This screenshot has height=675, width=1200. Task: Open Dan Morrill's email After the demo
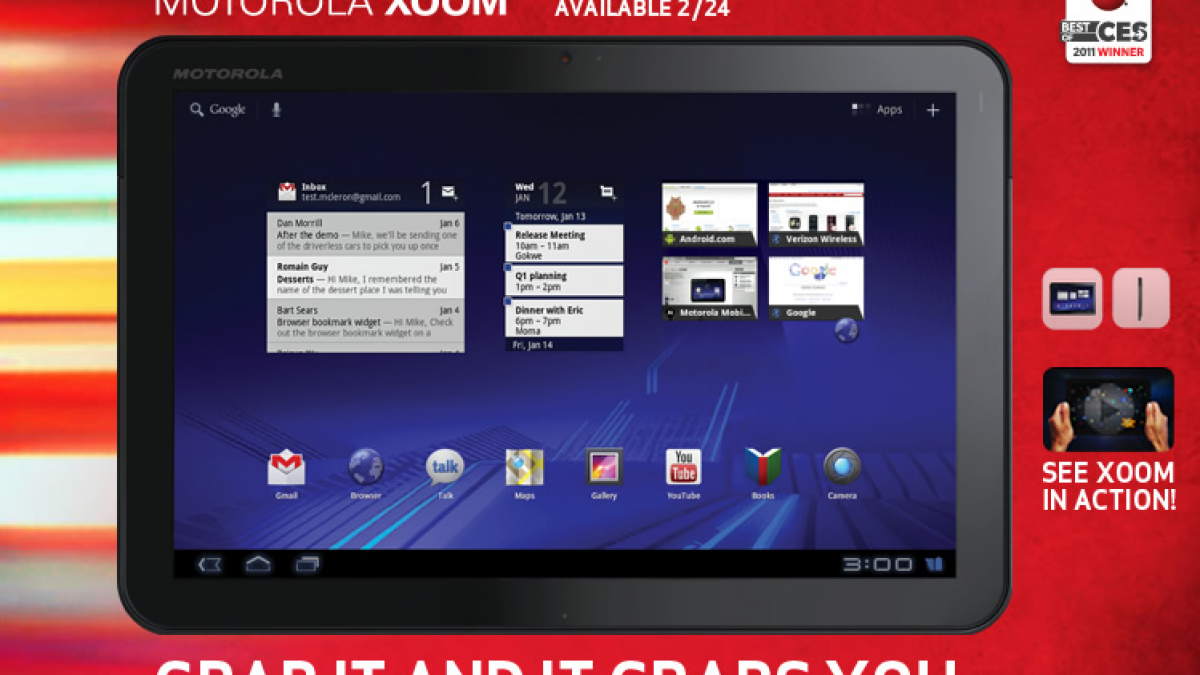[x=365, y=234]
